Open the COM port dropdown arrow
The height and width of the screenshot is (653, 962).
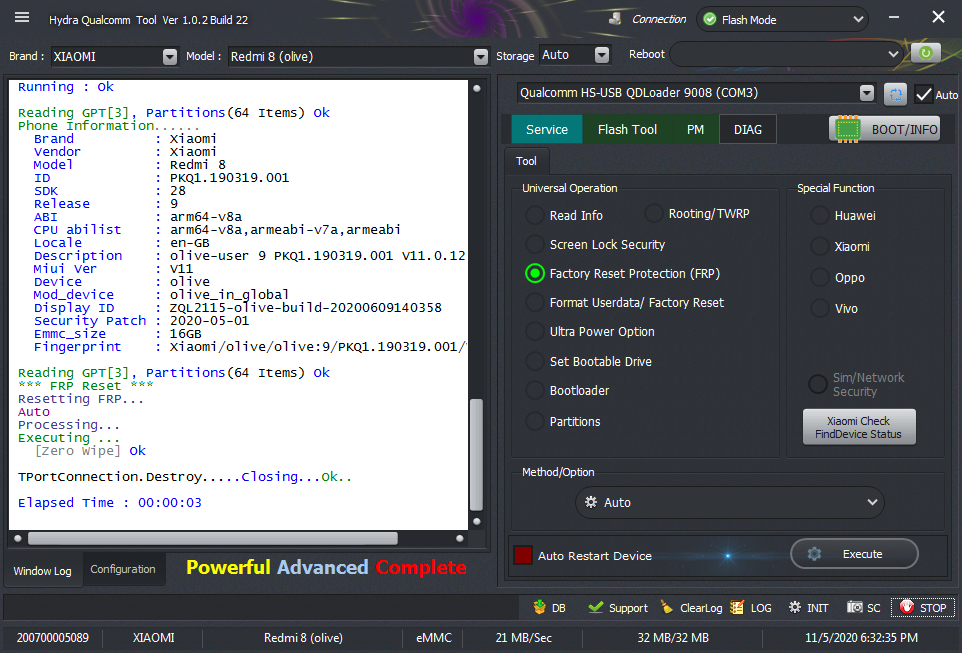pyautogui.click(x=866, y=93)
